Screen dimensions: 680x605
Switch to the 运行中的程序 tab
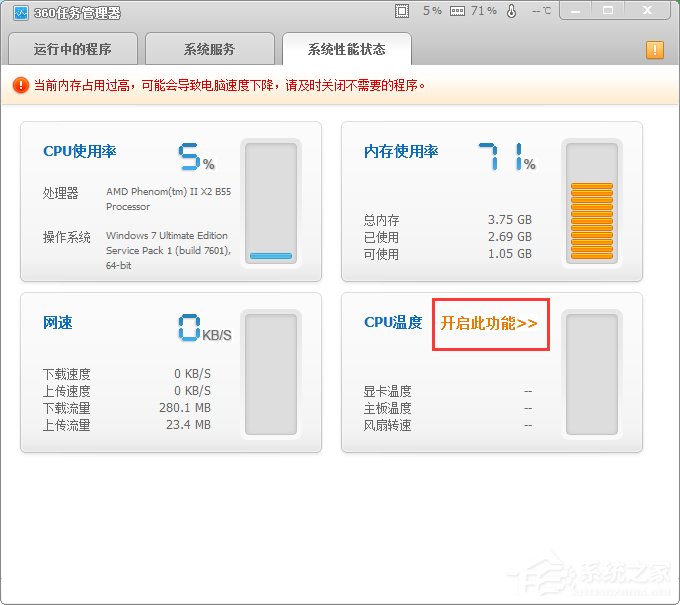pyautogui.click(x=72, y=49)
